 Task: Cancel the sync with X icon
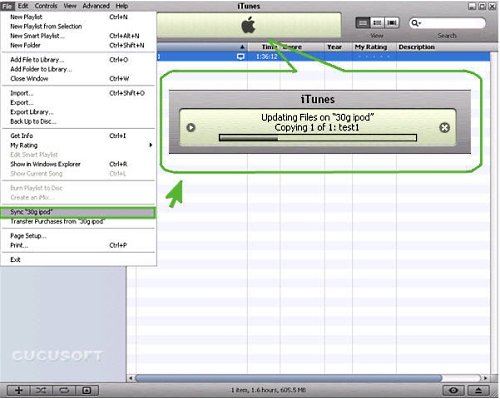click(x=444, y=128)
